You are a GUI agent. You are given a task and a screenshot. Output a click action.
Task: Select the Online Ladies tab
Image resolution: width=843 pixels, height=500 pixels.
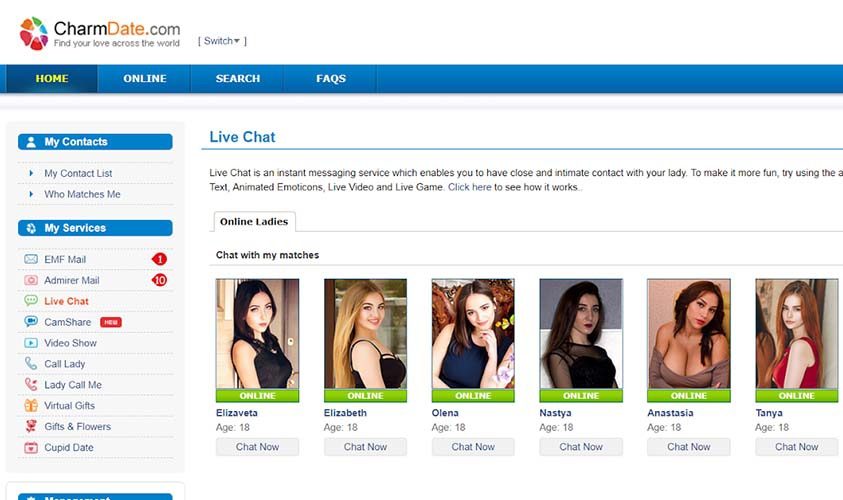254,222
